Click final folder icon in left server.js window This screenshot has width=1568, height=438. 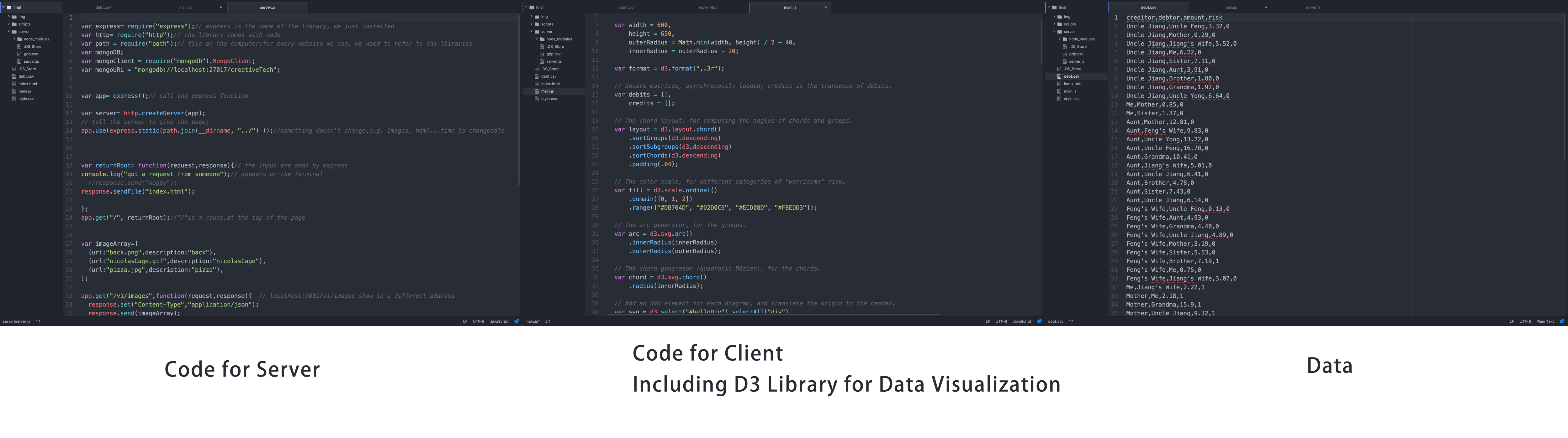[9, 7]
